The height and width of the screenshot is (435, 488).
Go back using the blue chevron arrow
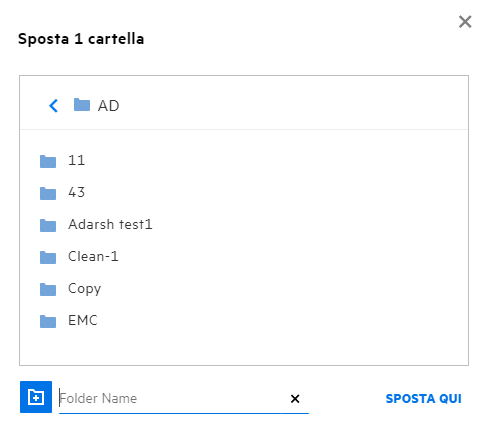pos(54,106)
